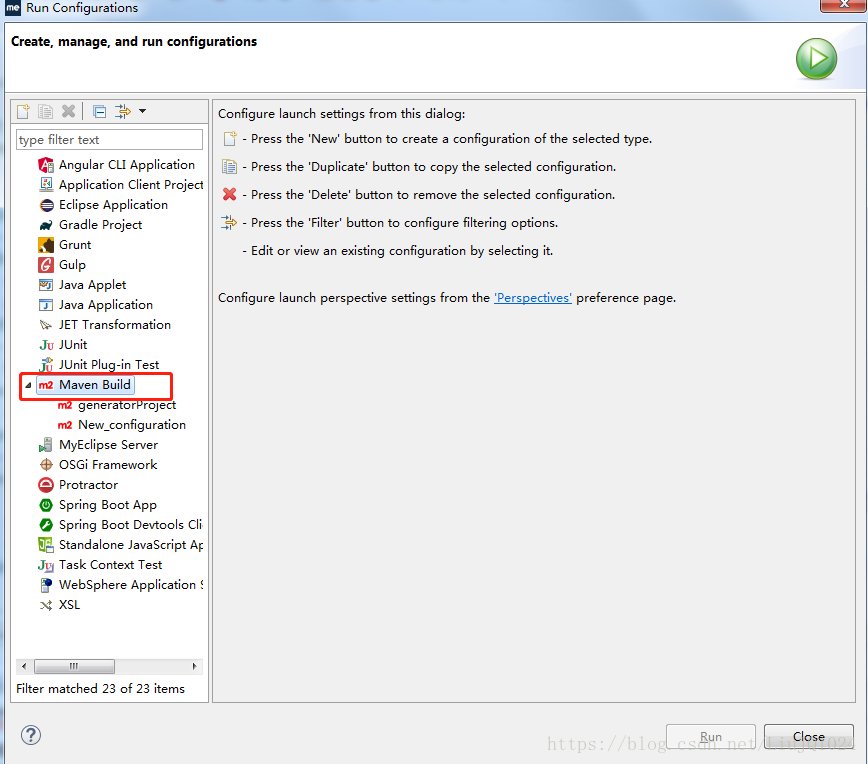Viewport: 868px width, 764px height.
Task: Select the Application Client Project icon
Action: click(x=46, y=184)
